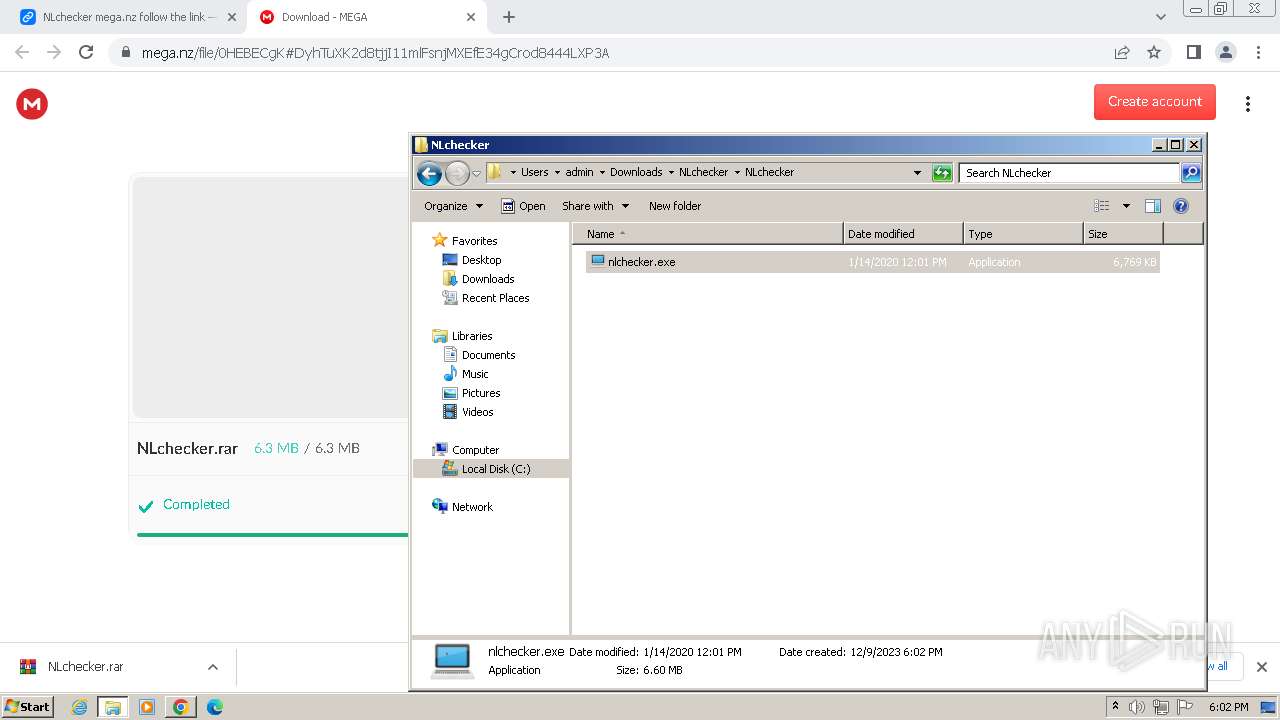
Task: Click New folder in toolbar
Action: coord(675,206)
